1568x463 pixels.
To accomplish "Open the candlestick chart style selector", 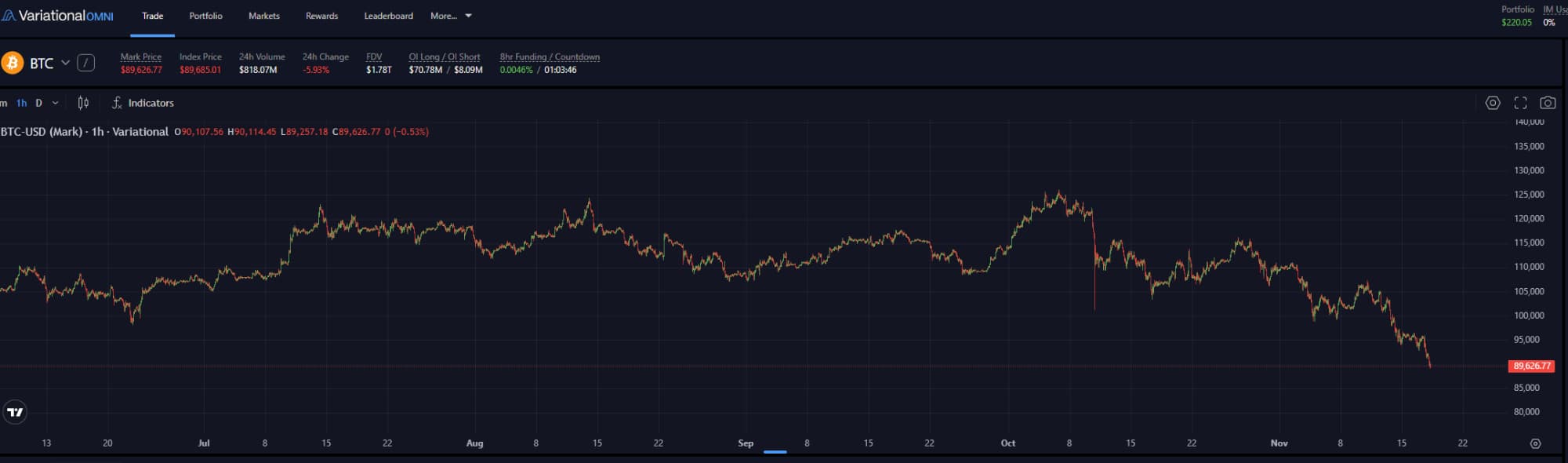I will coord(83,103).
